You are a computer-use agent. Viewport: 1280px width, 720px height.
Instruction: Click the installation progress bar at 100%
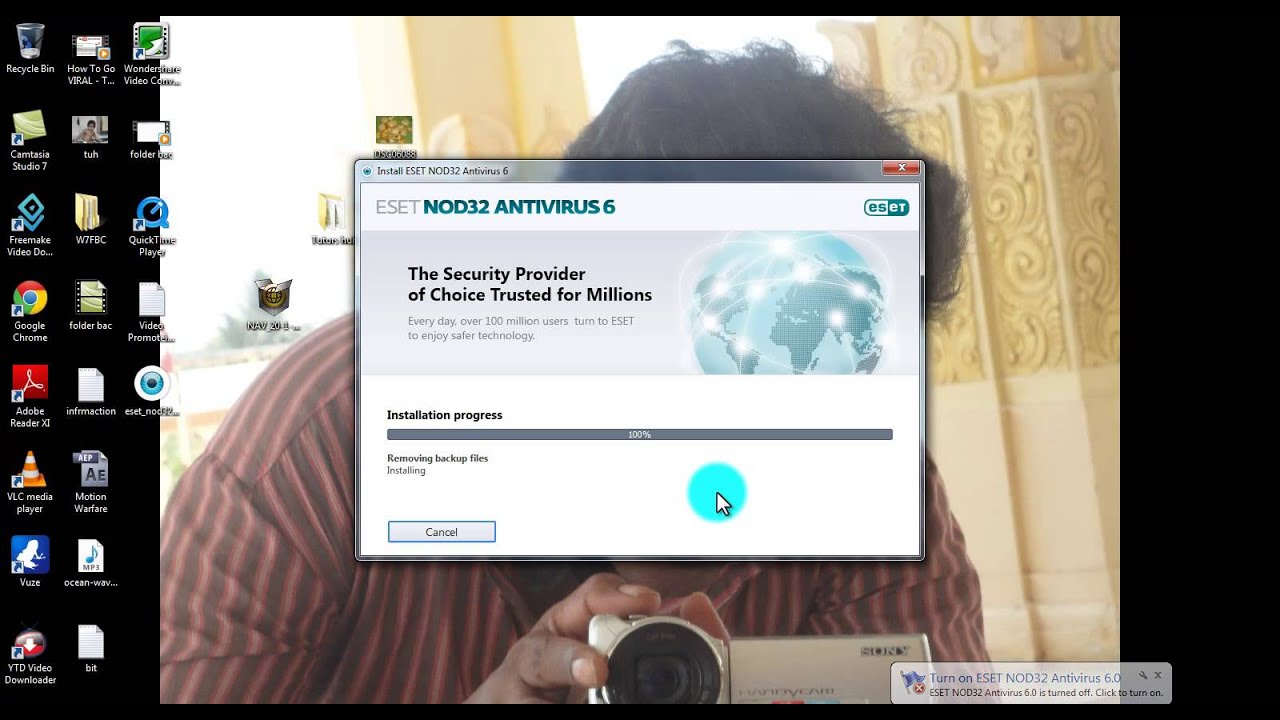click(x=640, y=435)
